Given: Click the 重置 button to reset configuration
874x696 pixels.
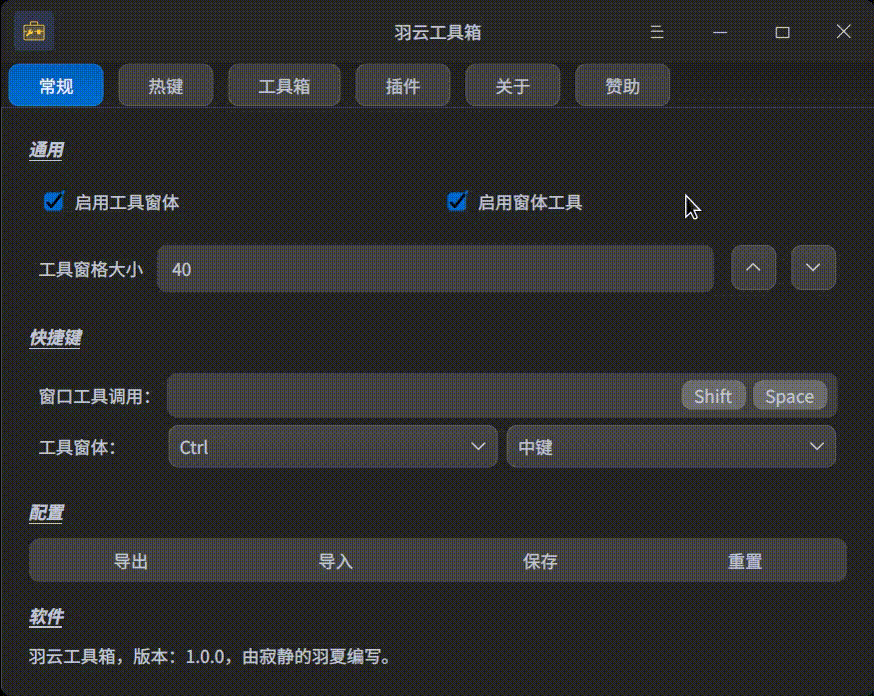Looking at the screenshot, I should [745, 561].
